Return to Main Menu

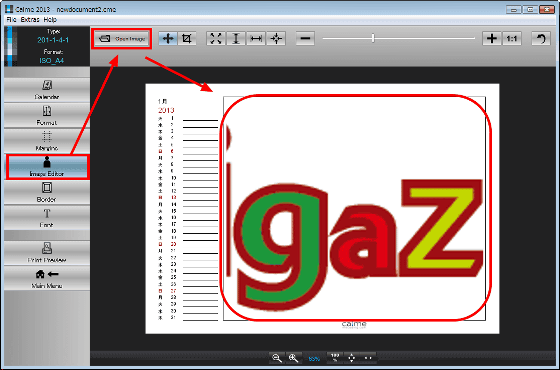(47, 279)
